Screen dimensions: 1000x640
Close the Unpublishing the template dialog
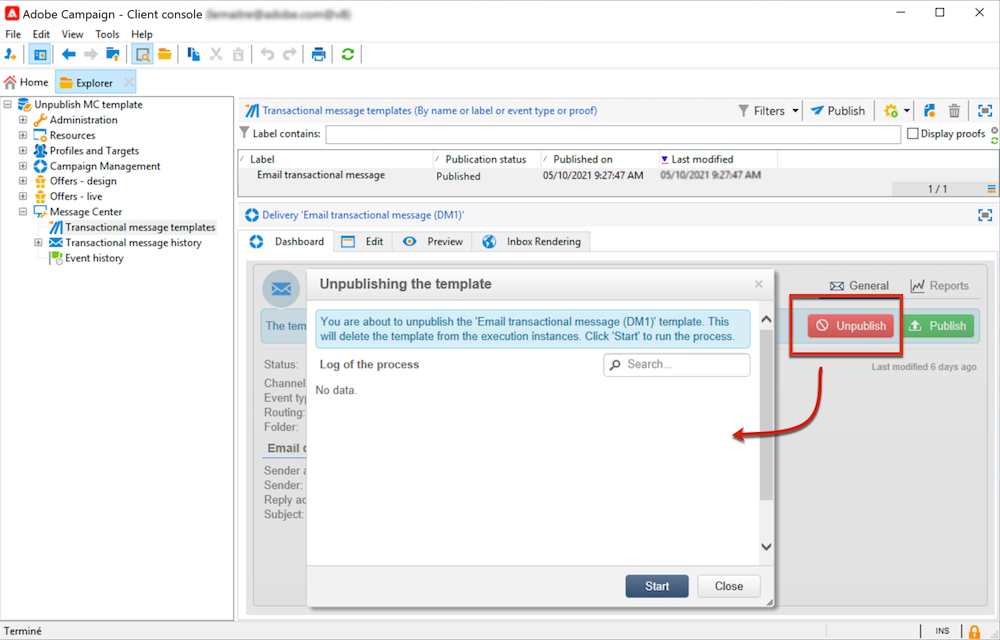pyautogui.click(x=758, y=284)
